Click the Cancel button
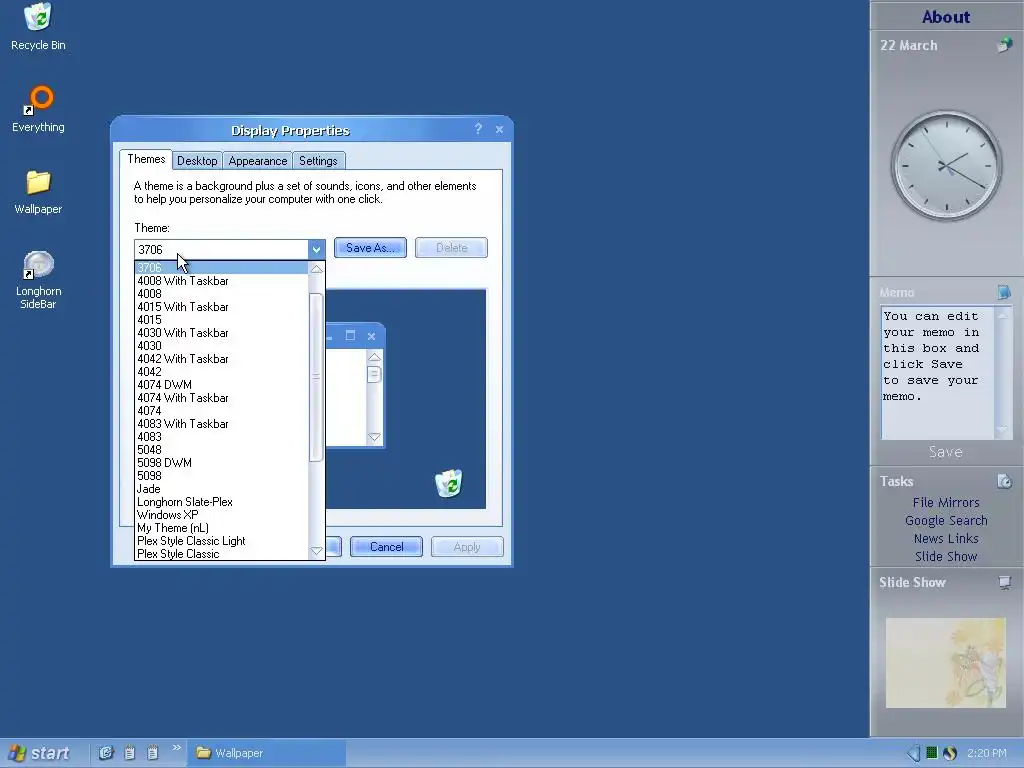The height and width of the screenshot is (768, 1024). point(387,547)
